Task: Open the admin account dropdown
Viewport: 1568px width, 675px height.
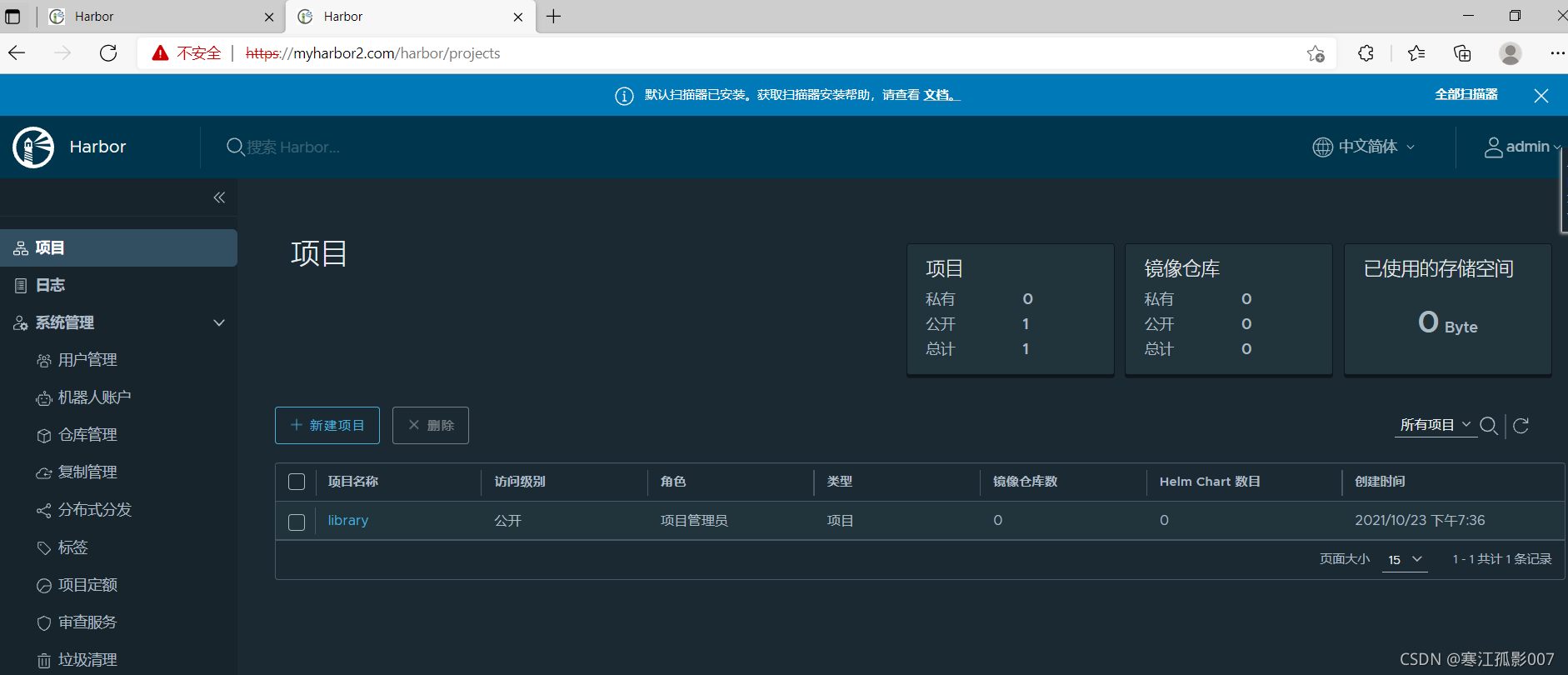Action: [x=1522, y=147]
